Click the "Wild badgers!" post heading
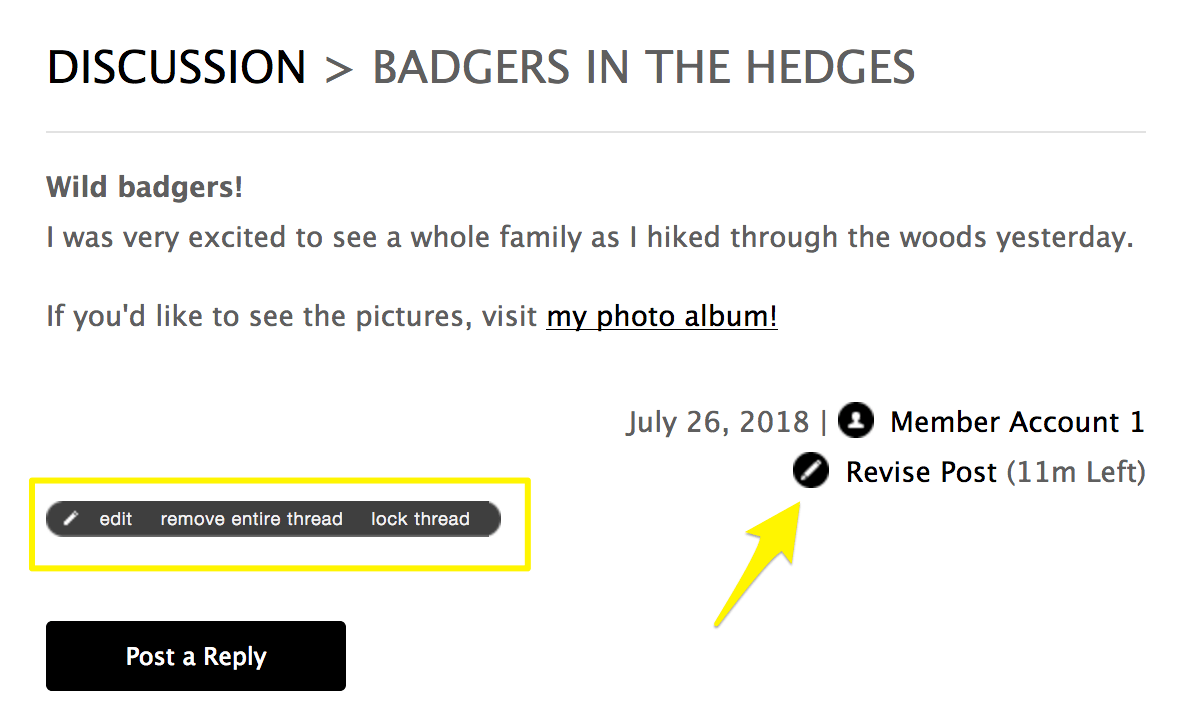 (x=145, y=187)
